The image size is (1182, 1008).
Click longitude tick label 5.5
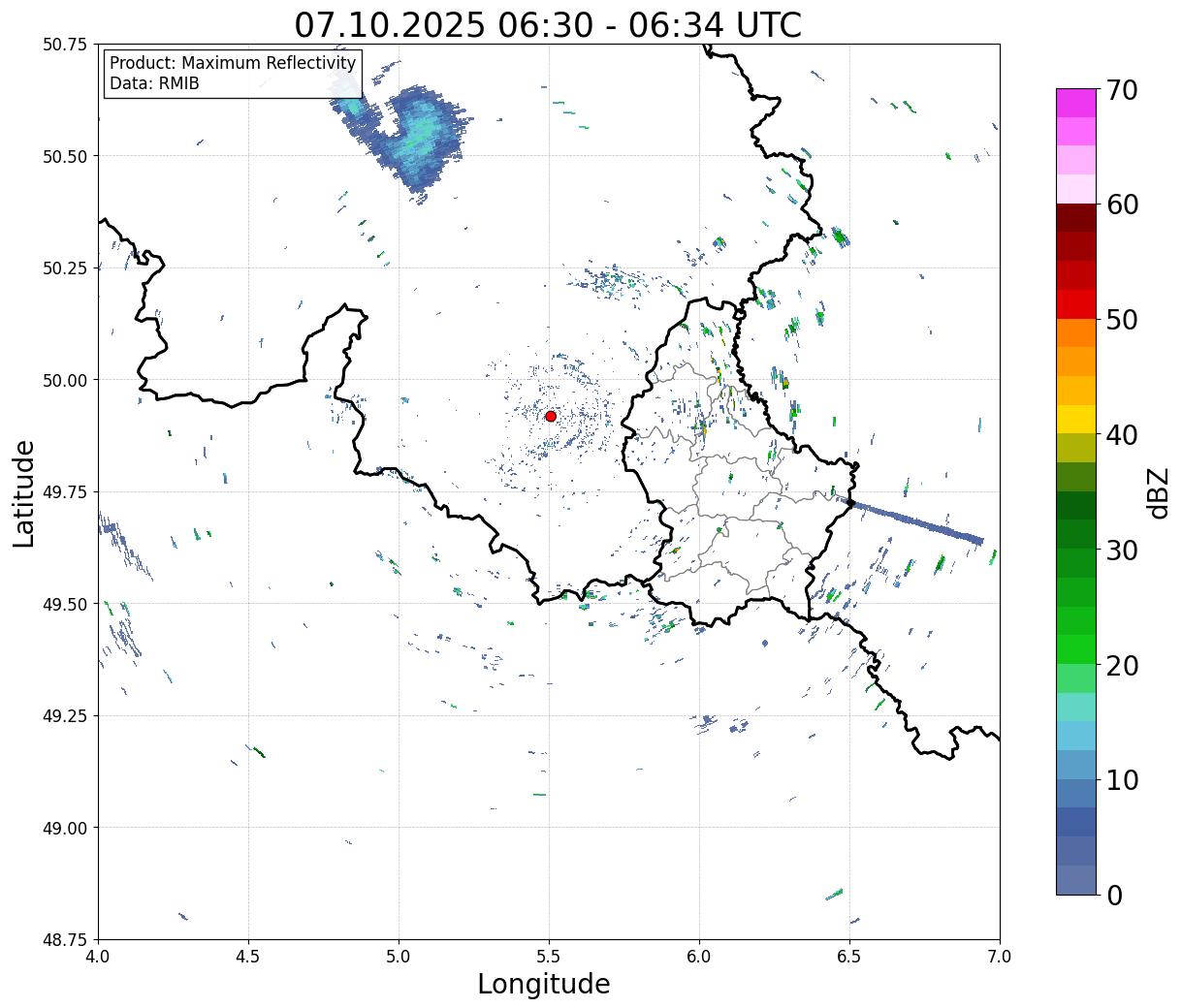pos(549,956)
